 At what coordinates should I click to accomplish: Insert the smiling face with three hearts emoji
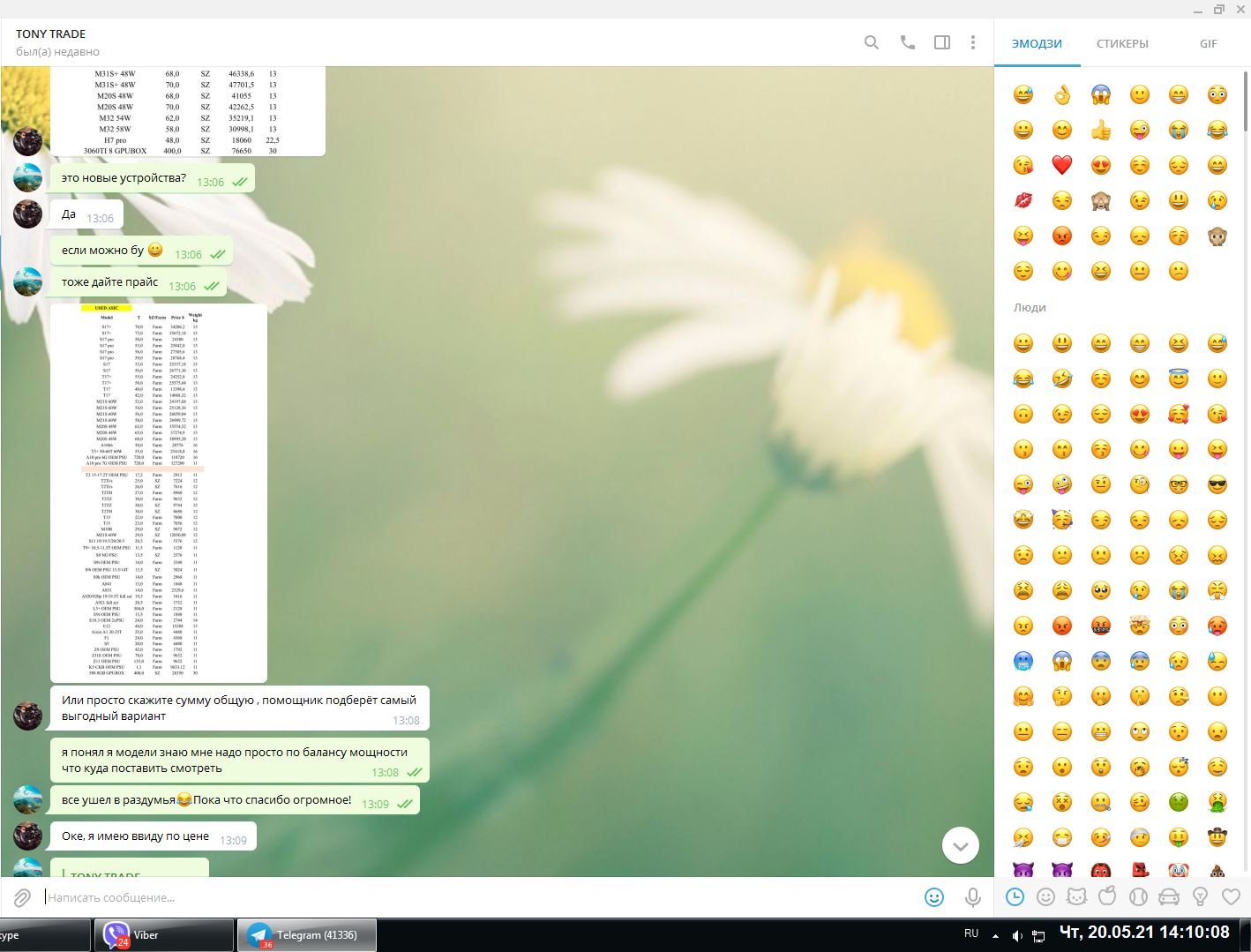1179,414
